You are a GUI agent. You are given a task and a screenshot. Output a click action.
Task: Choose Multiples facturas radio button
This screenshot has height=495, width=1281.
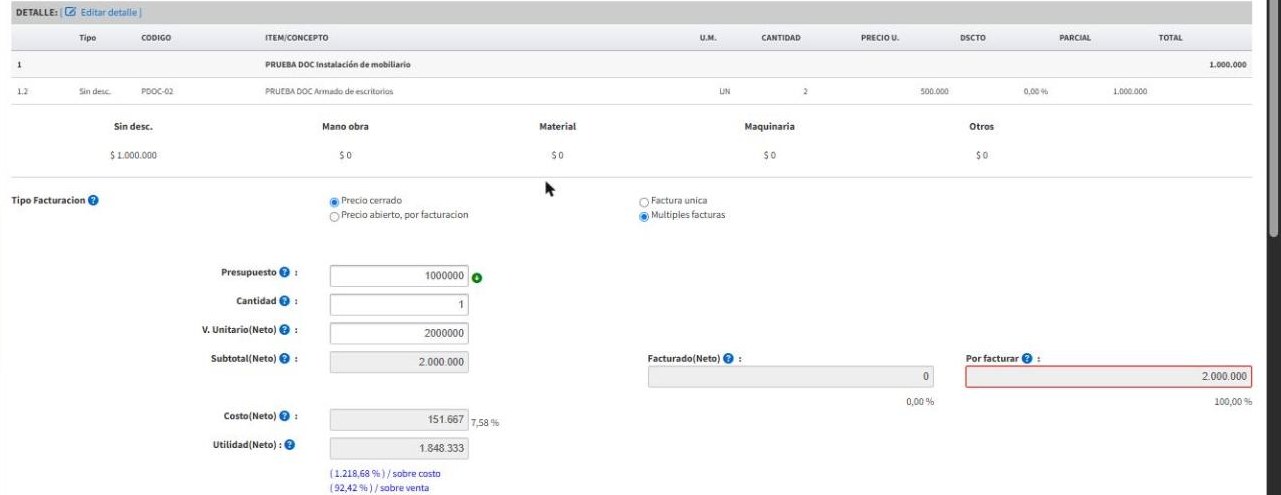click(x=644, y=215)
